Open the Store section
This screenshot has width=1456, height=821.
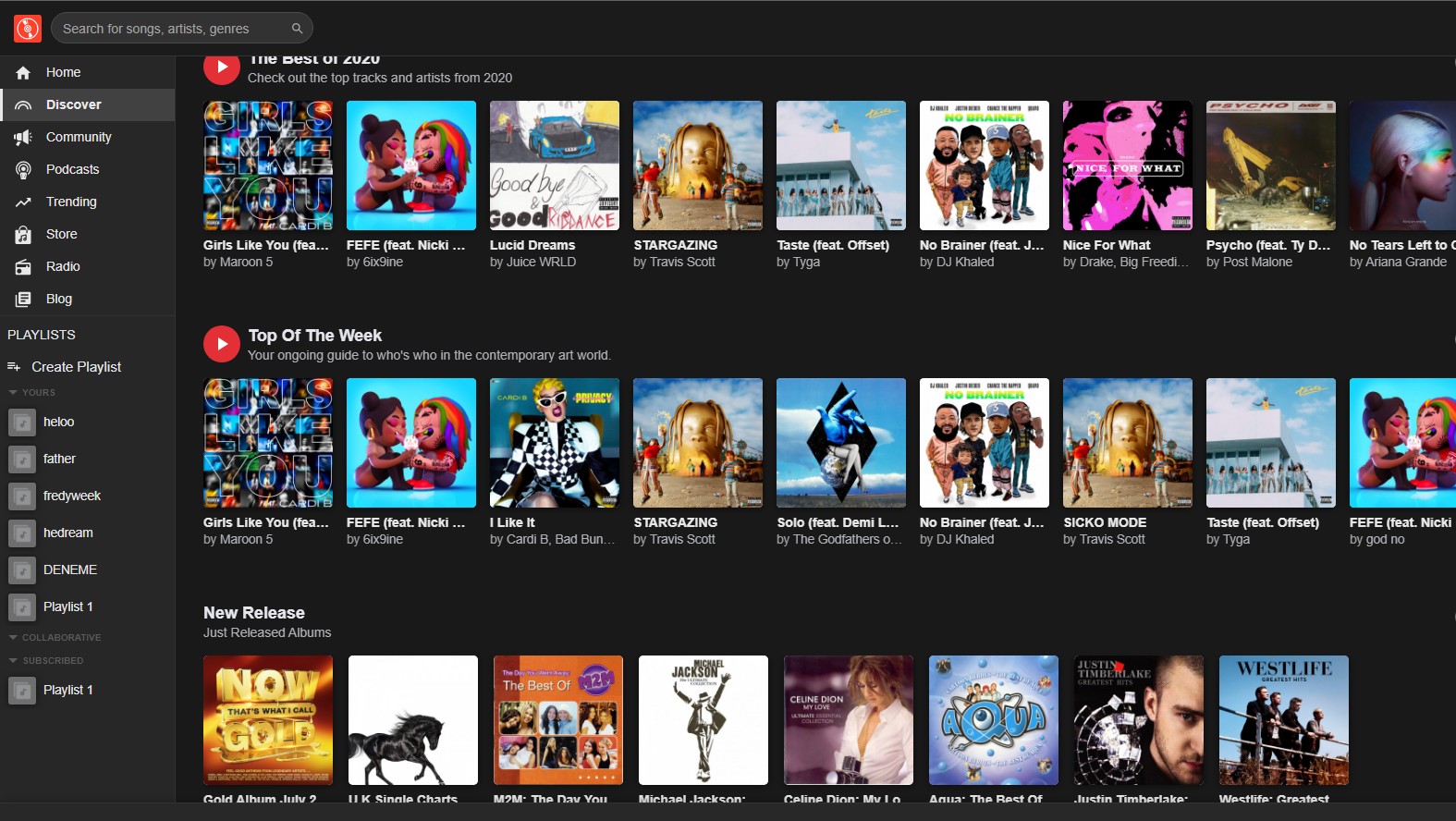coord(61,234)
